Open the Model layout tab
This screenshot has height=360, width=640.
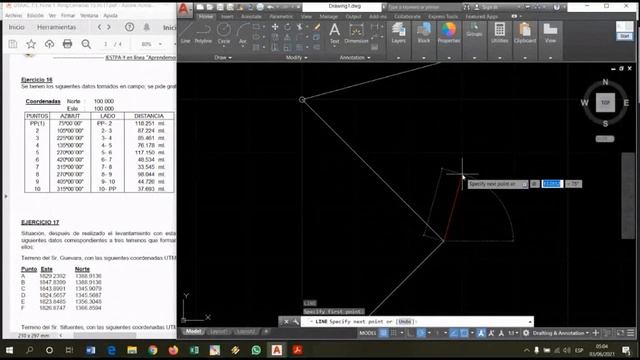193,331
